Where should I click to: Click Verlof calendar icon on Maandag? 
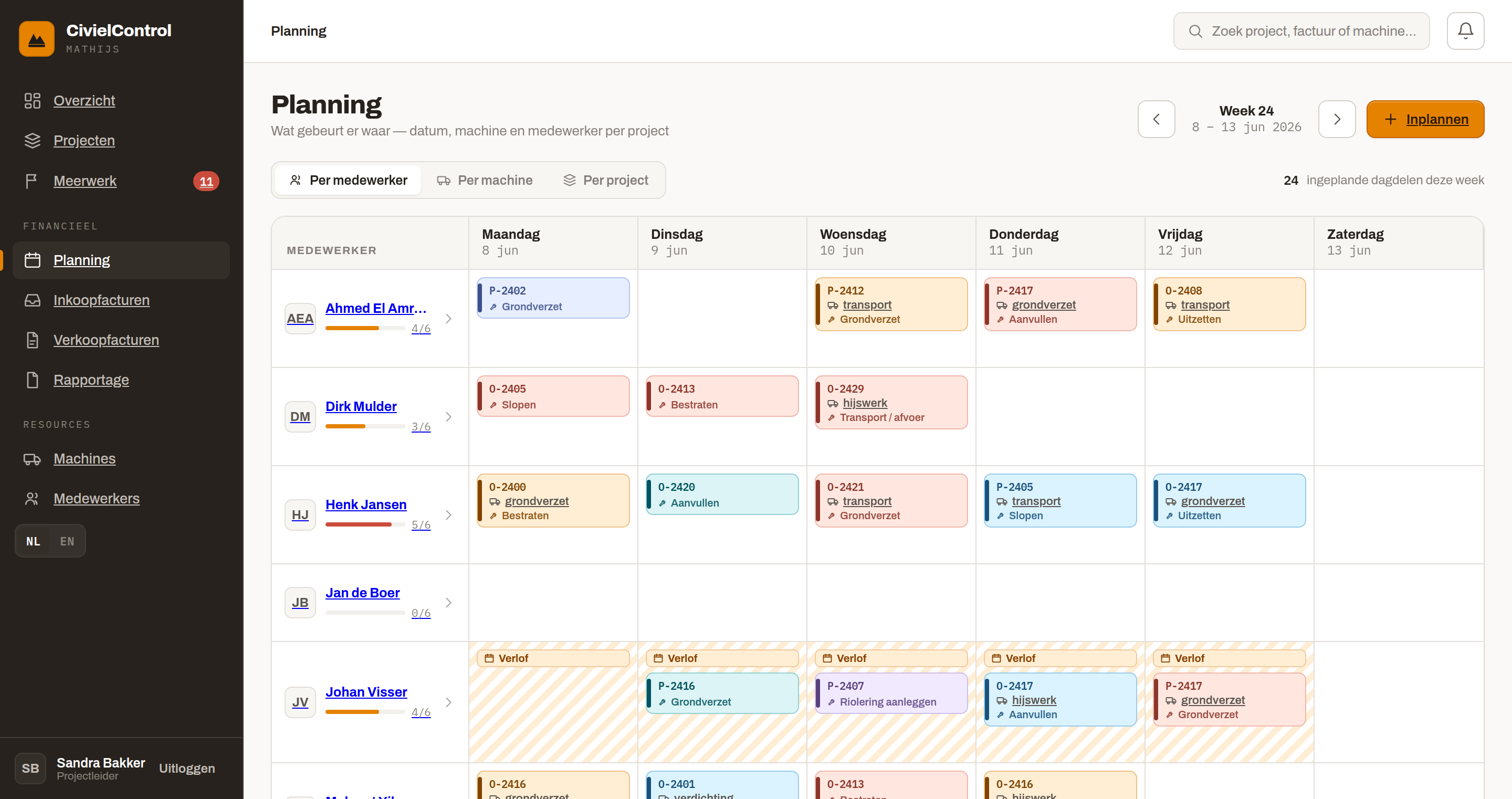(488, 658)
